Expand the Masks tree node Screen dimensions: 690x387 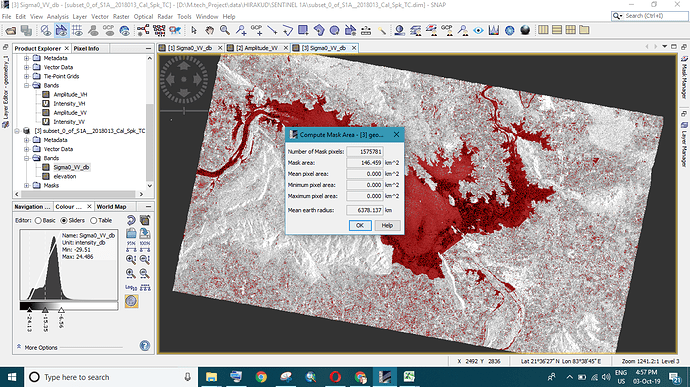coord(26,185)
